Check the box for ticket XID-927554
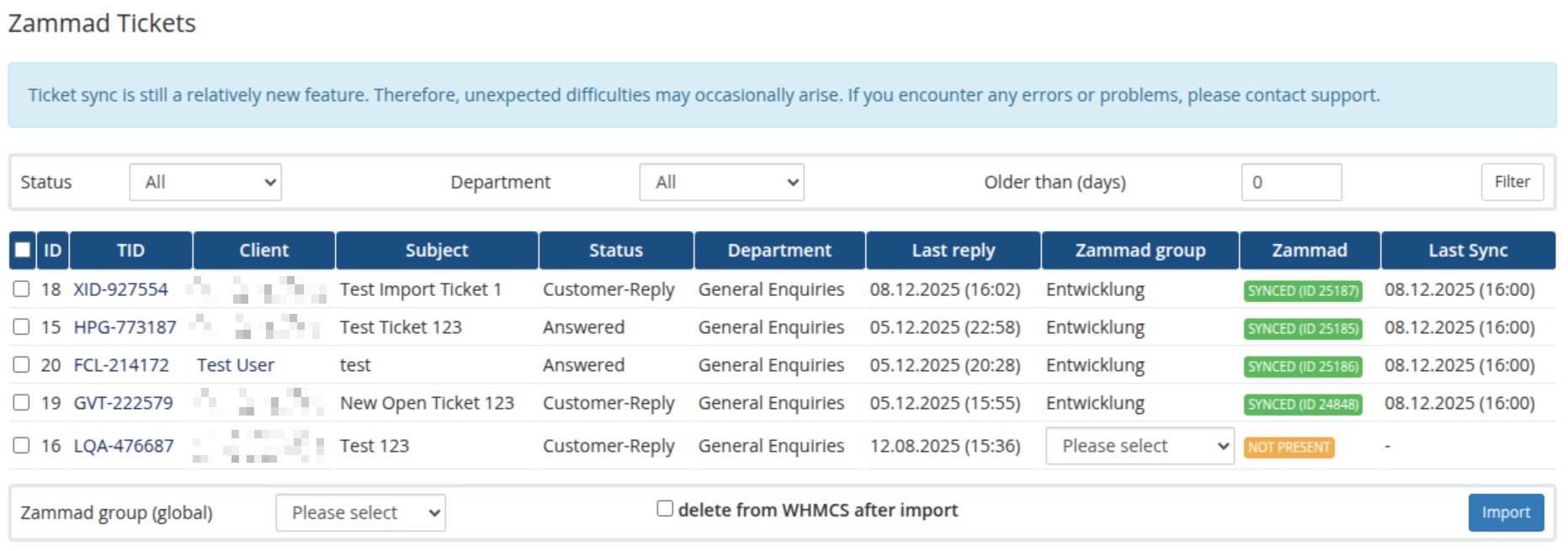 coord(22,289)
